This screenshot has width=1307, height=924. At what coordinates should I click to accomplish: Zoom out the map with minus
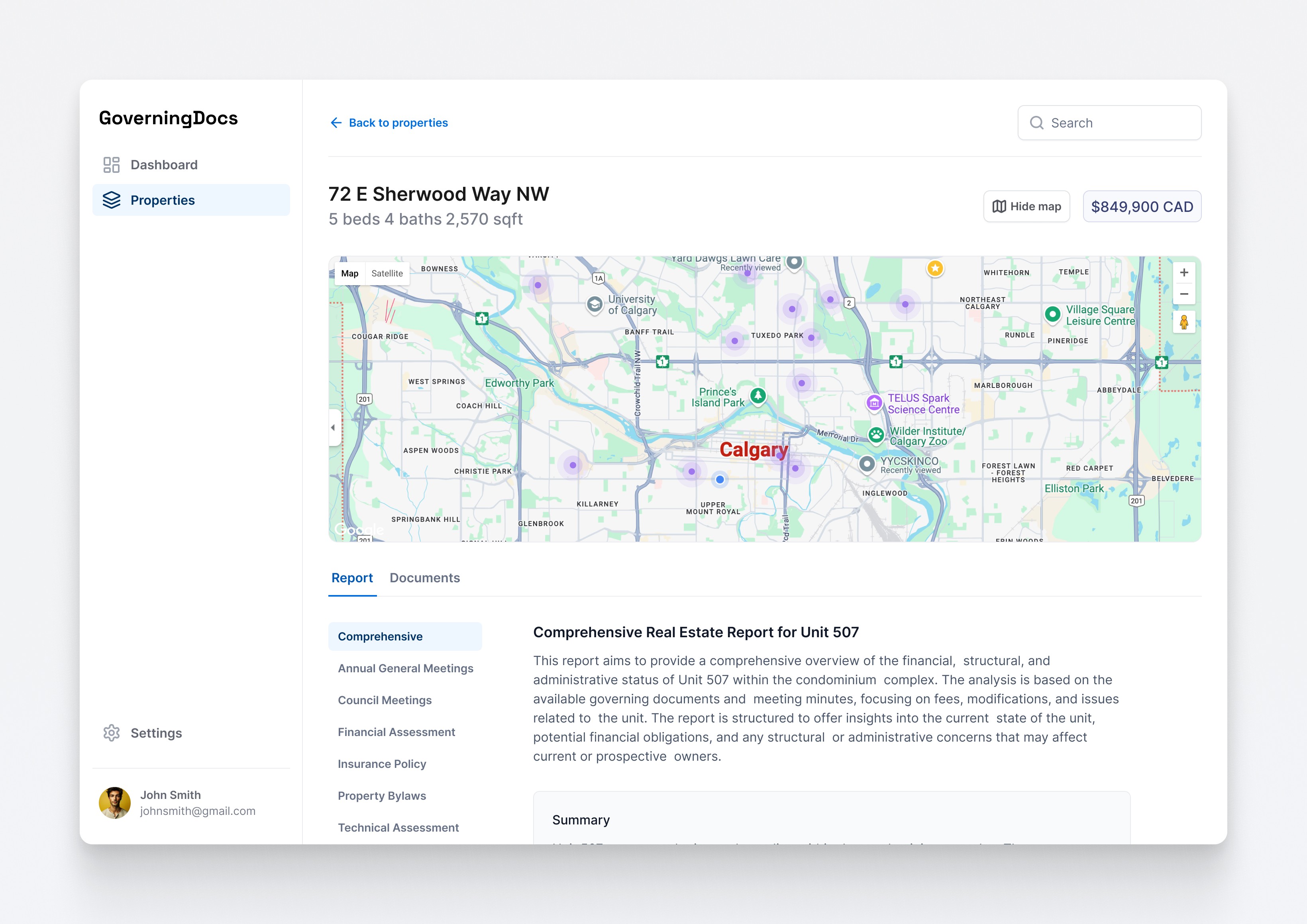(1184, 294)
